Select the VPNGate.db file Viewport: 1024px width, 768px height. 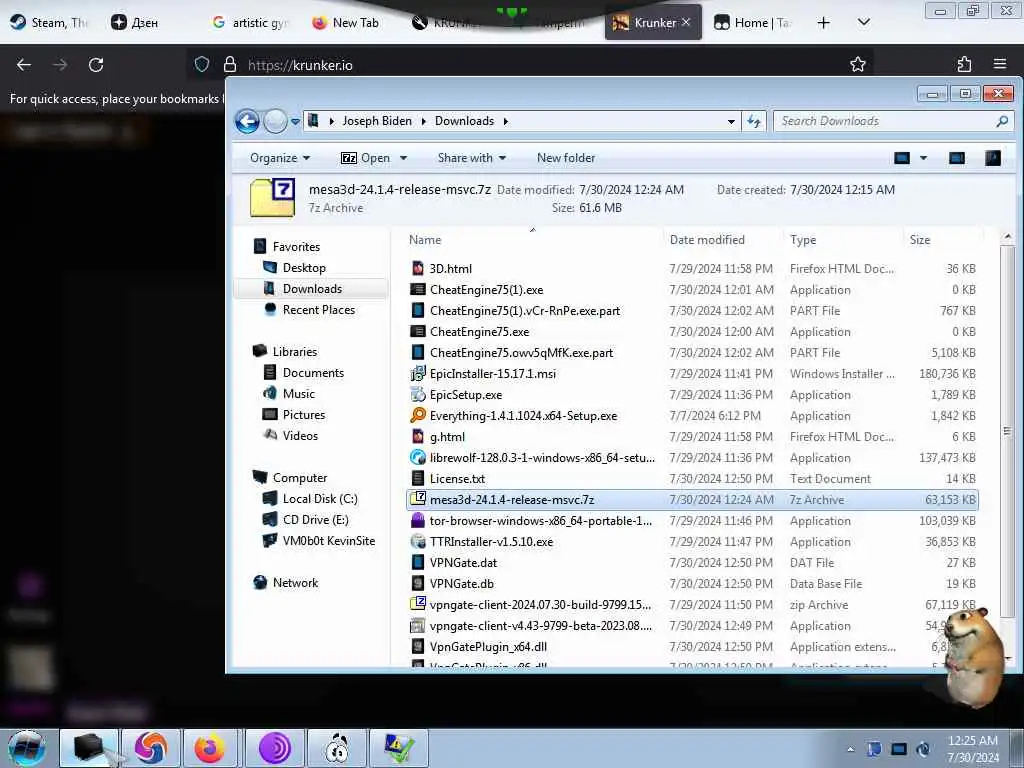pos(692,583)
